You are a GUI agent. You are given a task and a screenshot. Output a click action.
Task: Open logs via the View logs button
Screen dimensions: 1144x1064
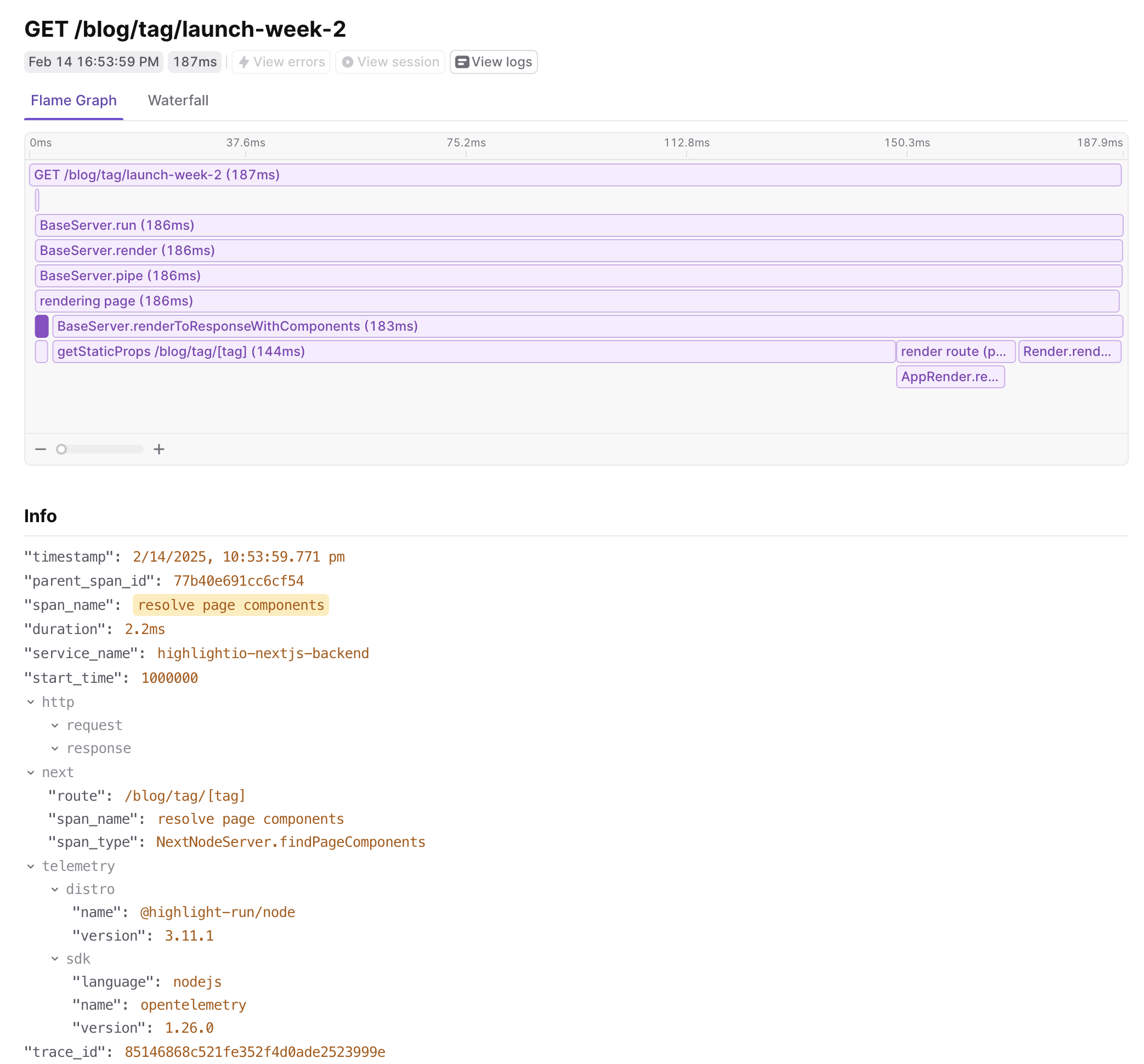pos(494,61)
